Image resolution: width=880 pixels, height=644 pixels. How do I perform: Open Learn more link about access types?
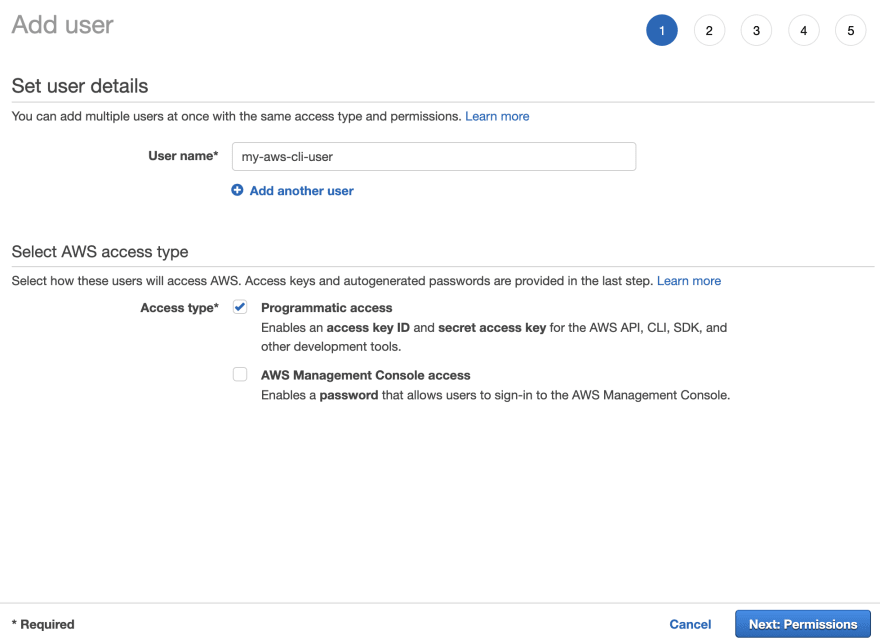(x=689, y=281)
